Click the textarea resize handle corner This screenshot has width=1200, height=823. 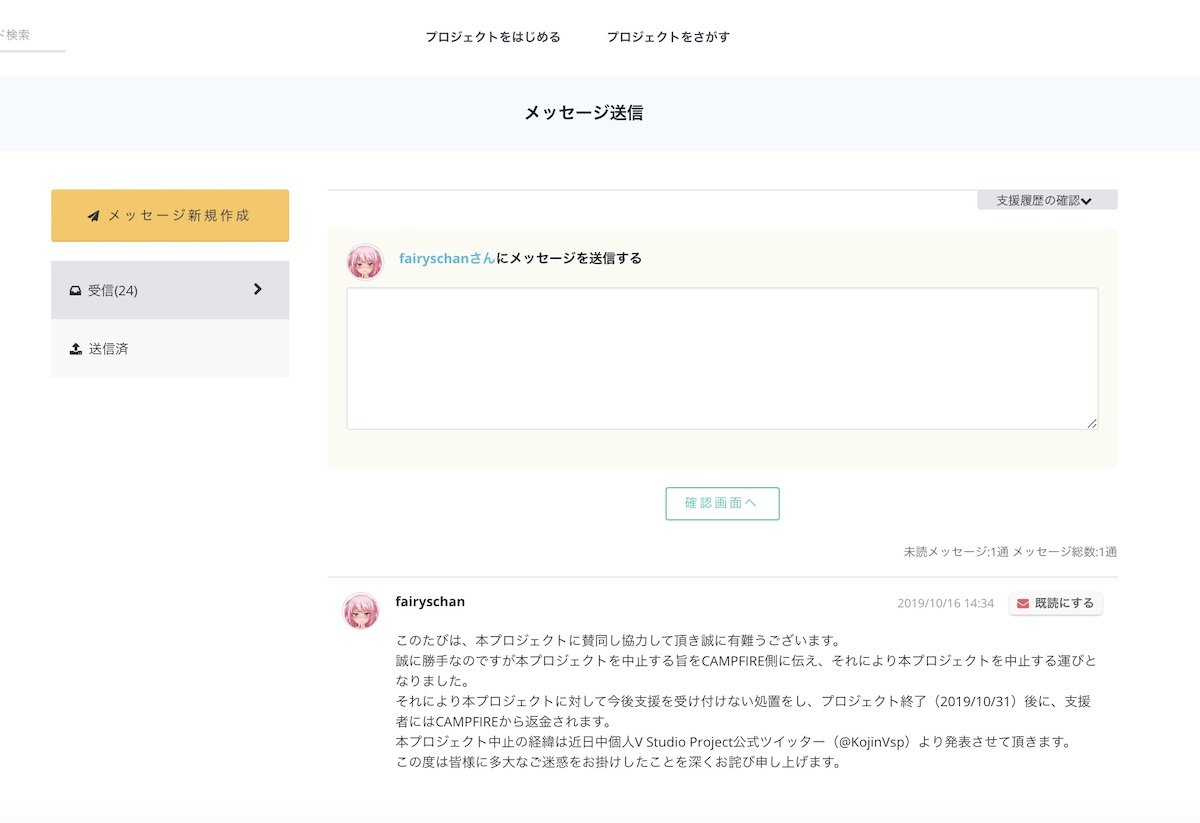(1092, 424)
